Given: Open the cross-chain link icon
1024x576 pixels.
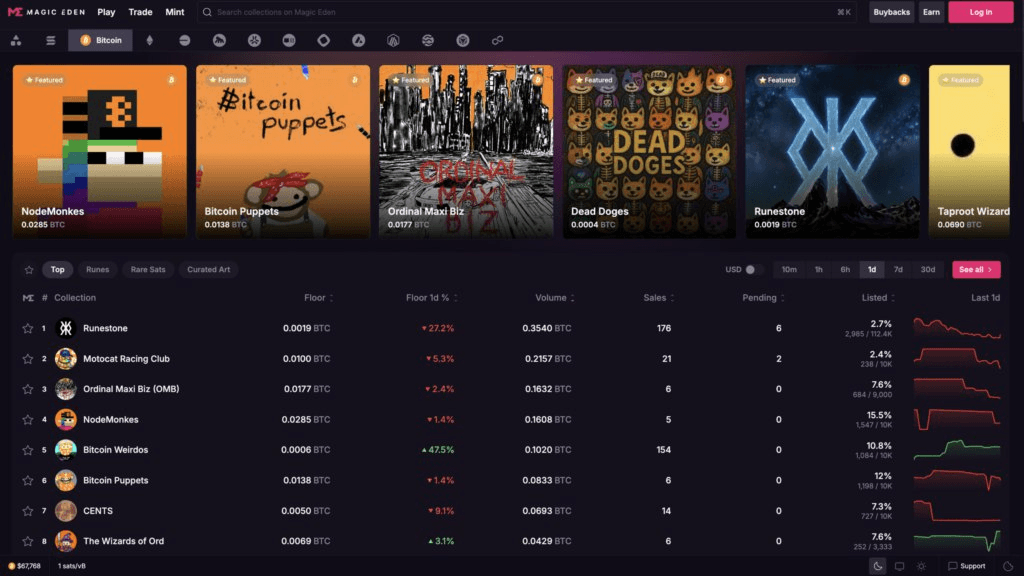Looking at the screenshot, I should click(495, 40).
